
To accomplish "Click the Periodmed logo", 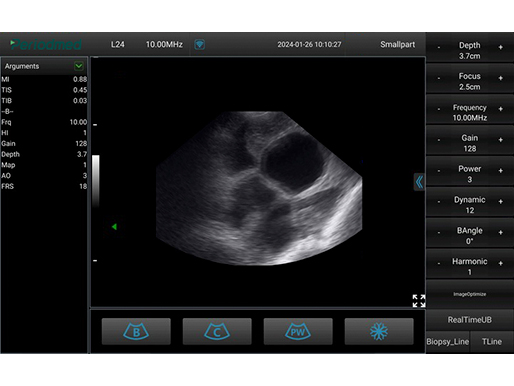I will [x=46, y=44].
